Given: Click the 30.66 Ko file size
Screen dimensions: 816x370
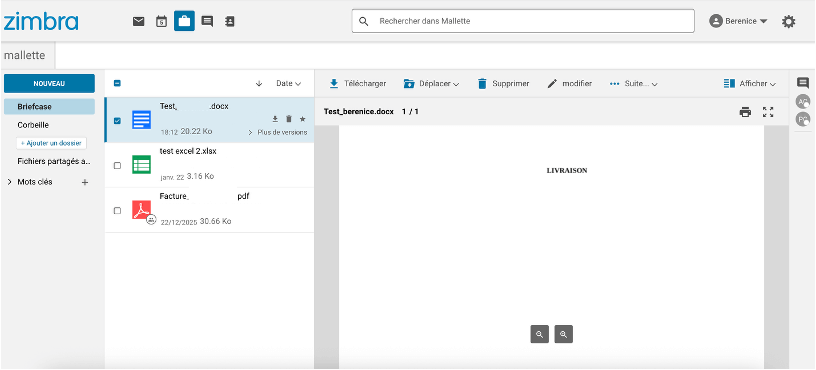Looking at the screenshot, I should [x=215, y=221].
